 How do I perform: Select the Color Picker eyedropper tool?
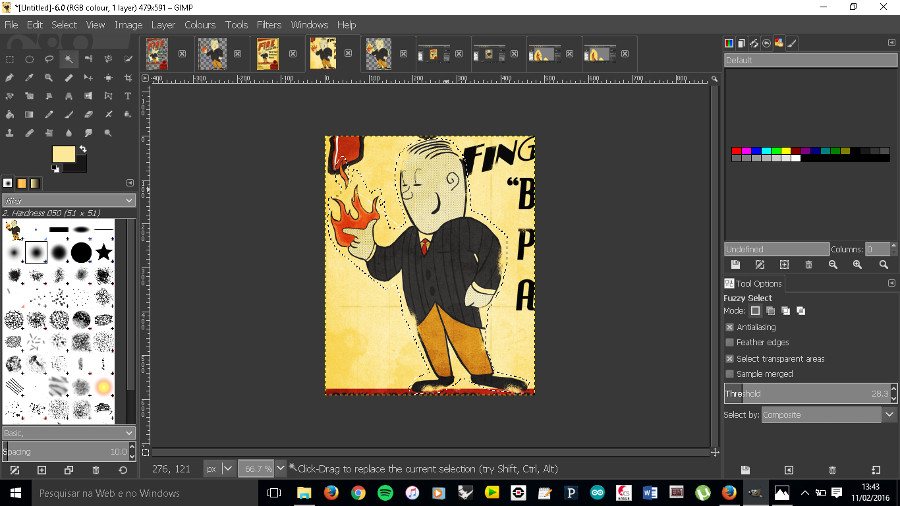29,77
